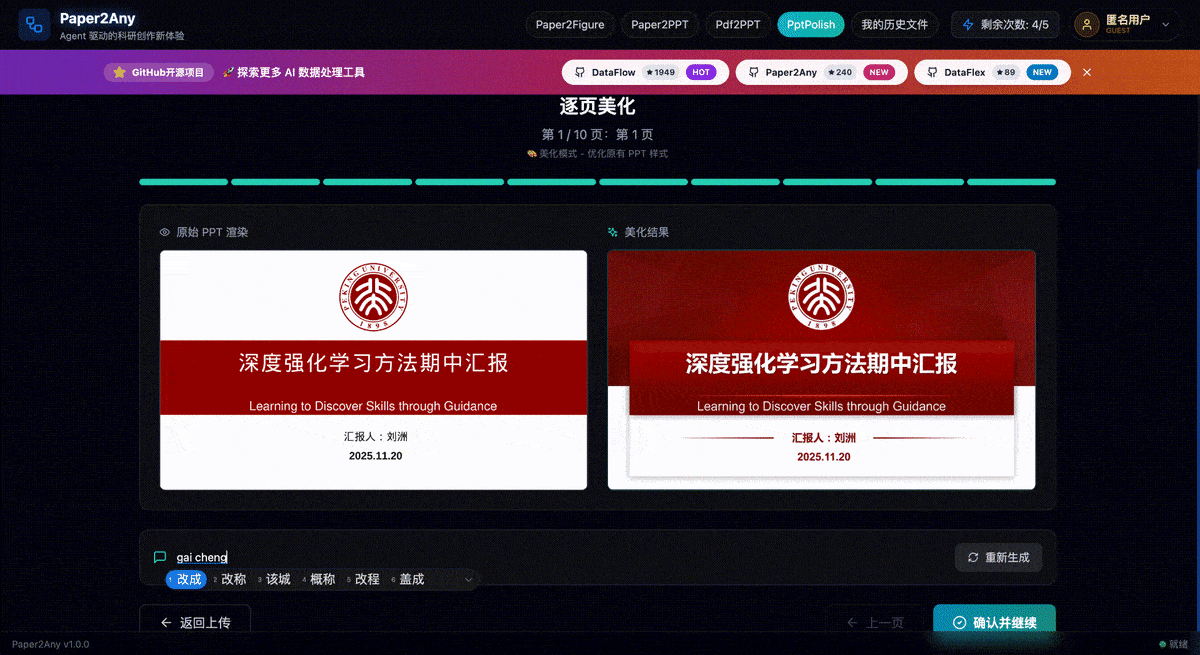Click the first page progress bar segment

[184, 182]
